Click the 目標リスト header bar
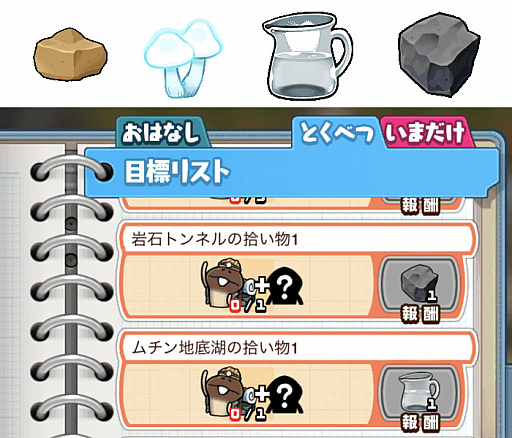The image size is (512, 438). [291, 173]
